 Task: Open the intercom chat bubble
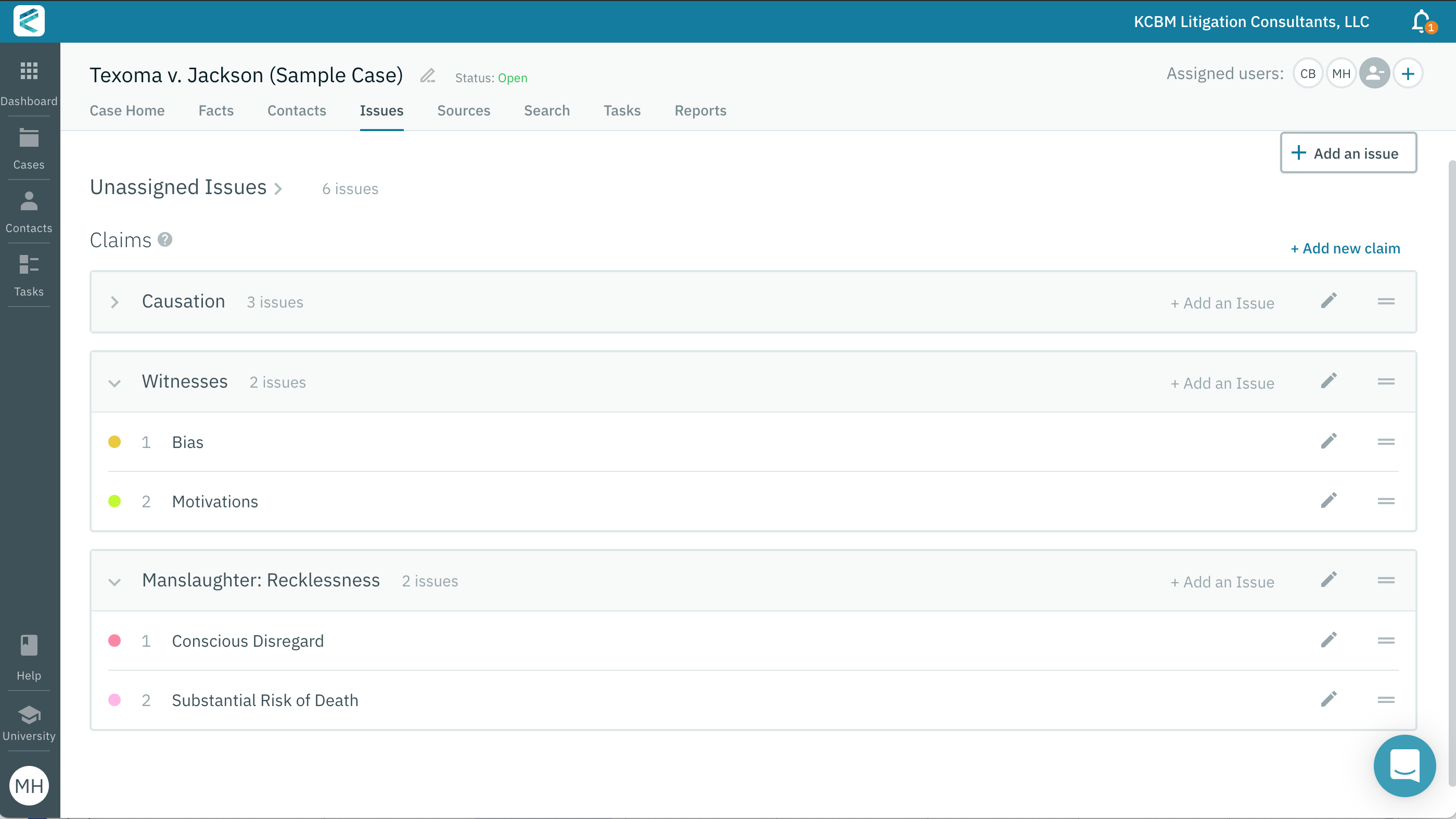pyautogui.click(x=1404, y=766)
